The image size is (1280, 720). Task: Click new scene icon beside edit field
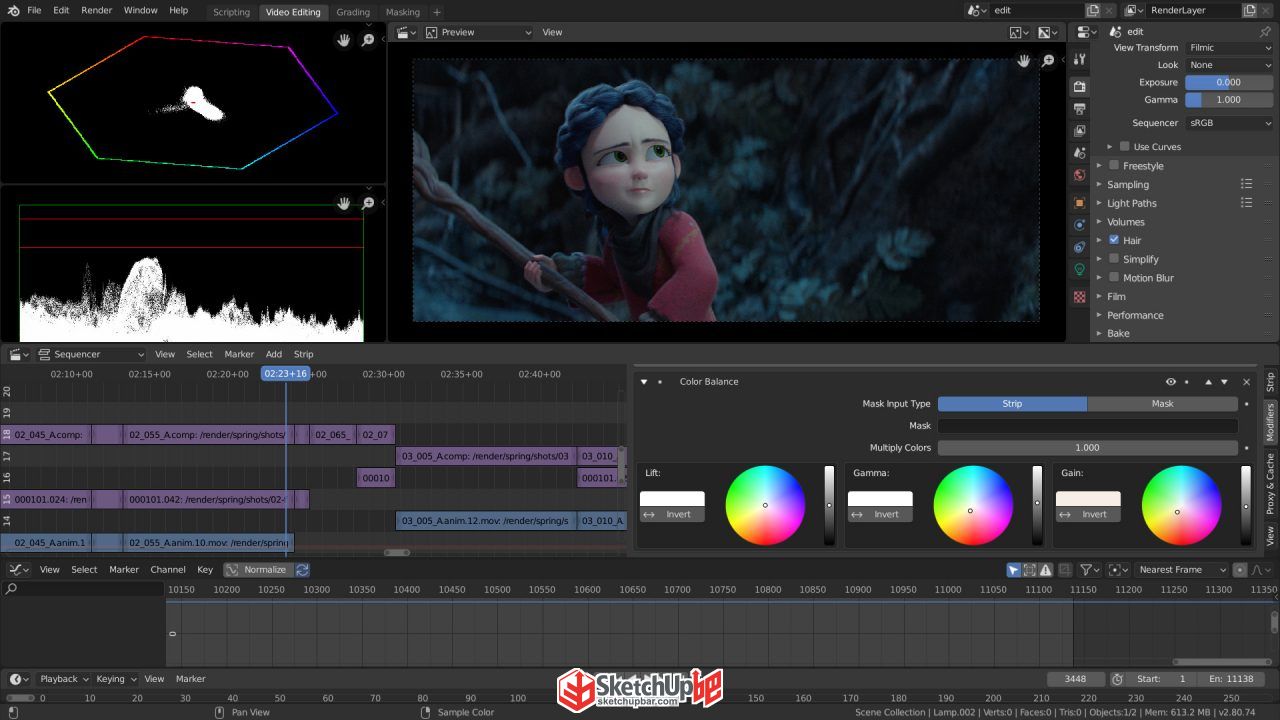point(1093,10)
